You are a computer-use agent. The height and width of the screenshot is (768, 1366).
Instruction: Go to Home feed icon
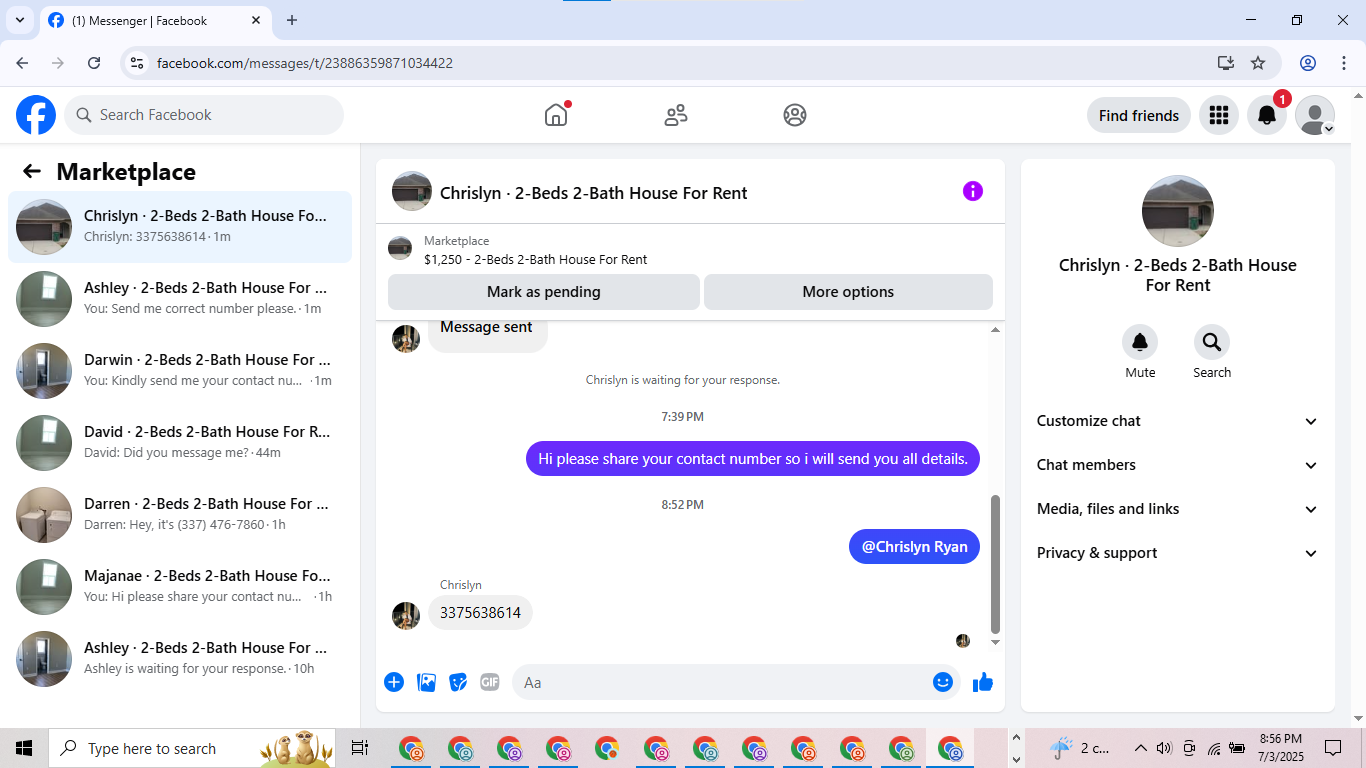(x=556, y=115)
